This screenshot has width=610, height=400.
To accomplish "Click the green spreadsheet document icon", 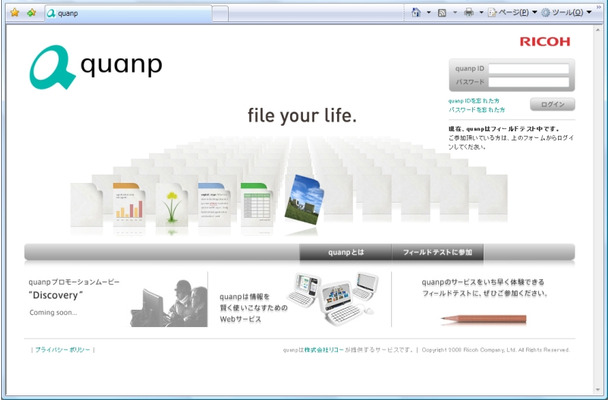I will (256, 205).
